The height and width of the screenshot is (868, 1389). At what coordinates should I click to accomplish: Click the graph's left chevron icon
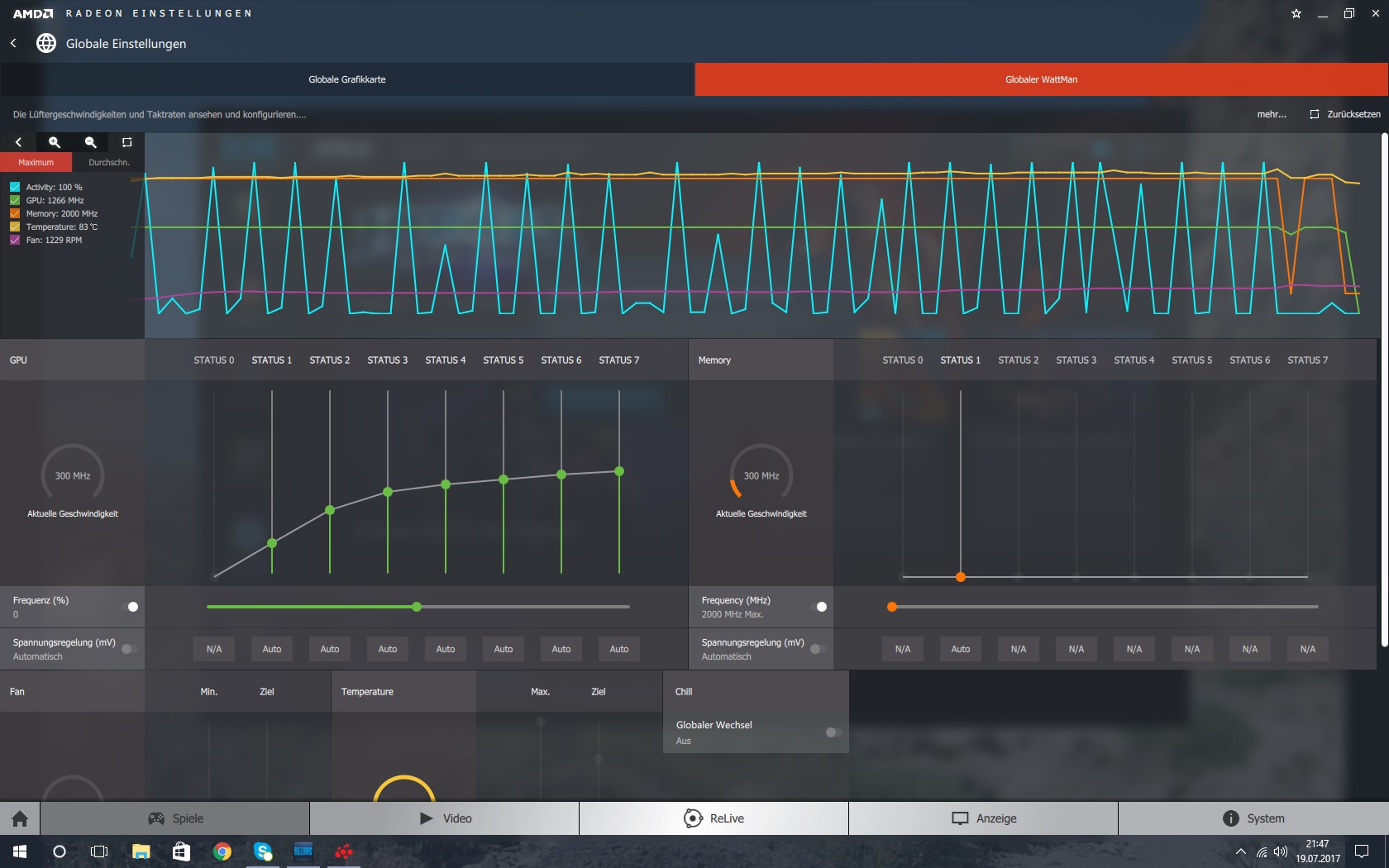pyautogui.click(x=18, y=142)
